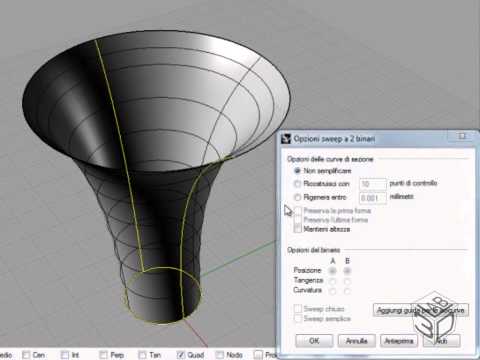The height and width of the screenshot is (360, 480).
Task: Select Posizione for rail A
Action: pos(332,271)
